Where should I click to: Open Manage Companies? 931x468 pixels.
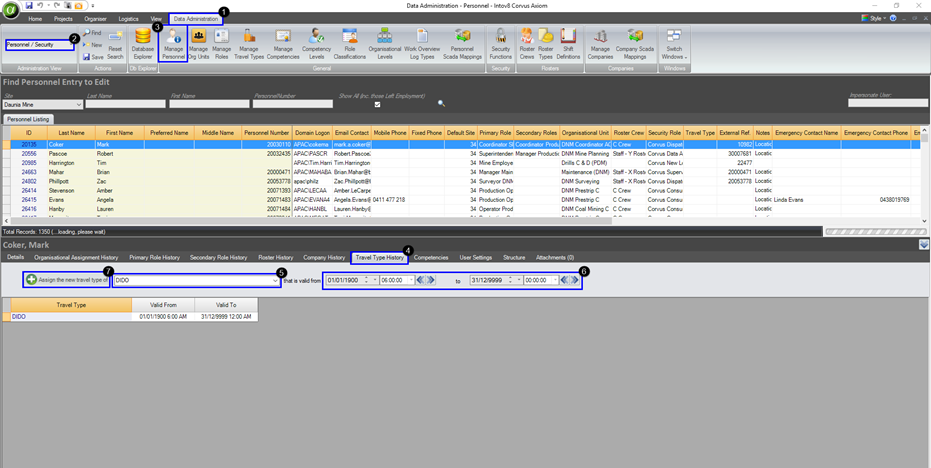600,44
